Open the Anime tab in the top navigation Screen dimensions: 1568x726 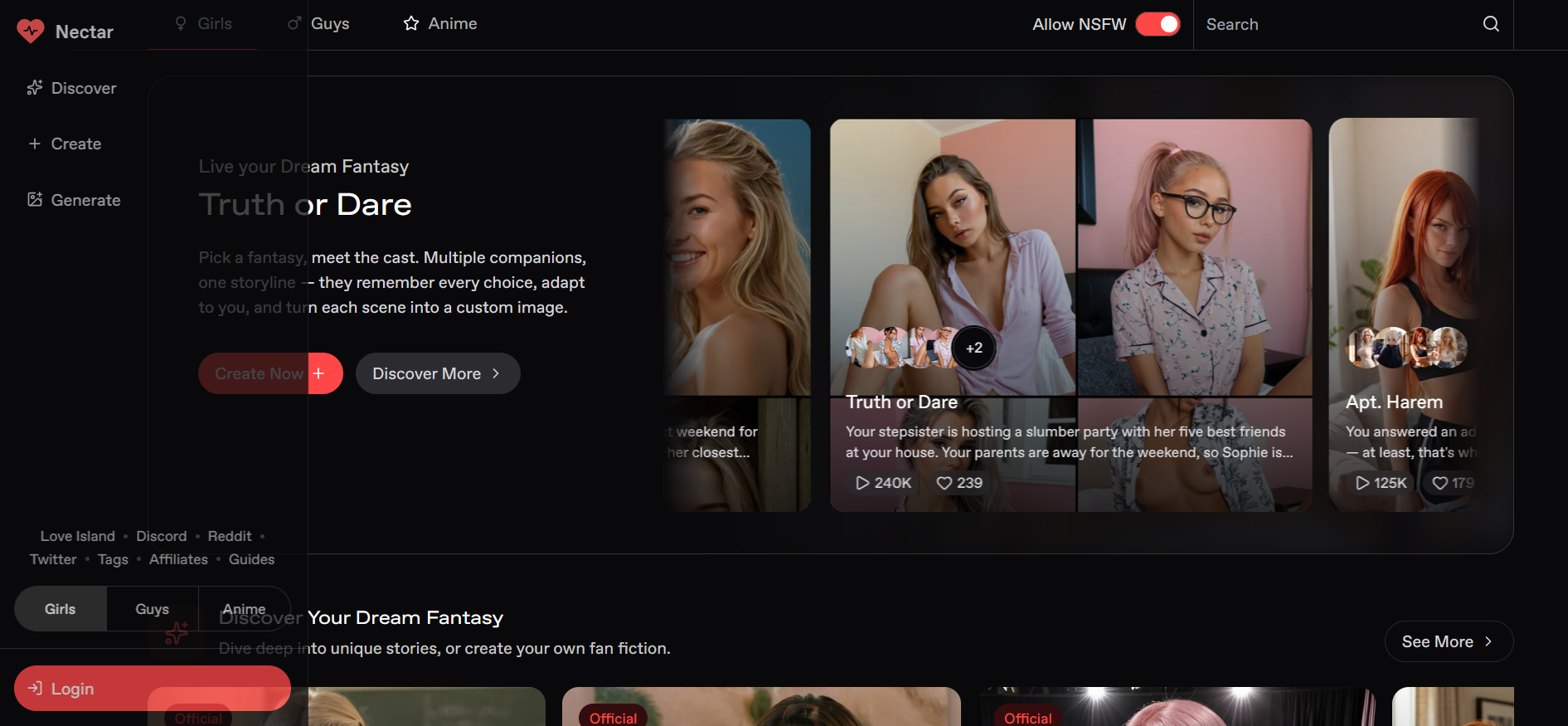(x=440, y=24)
